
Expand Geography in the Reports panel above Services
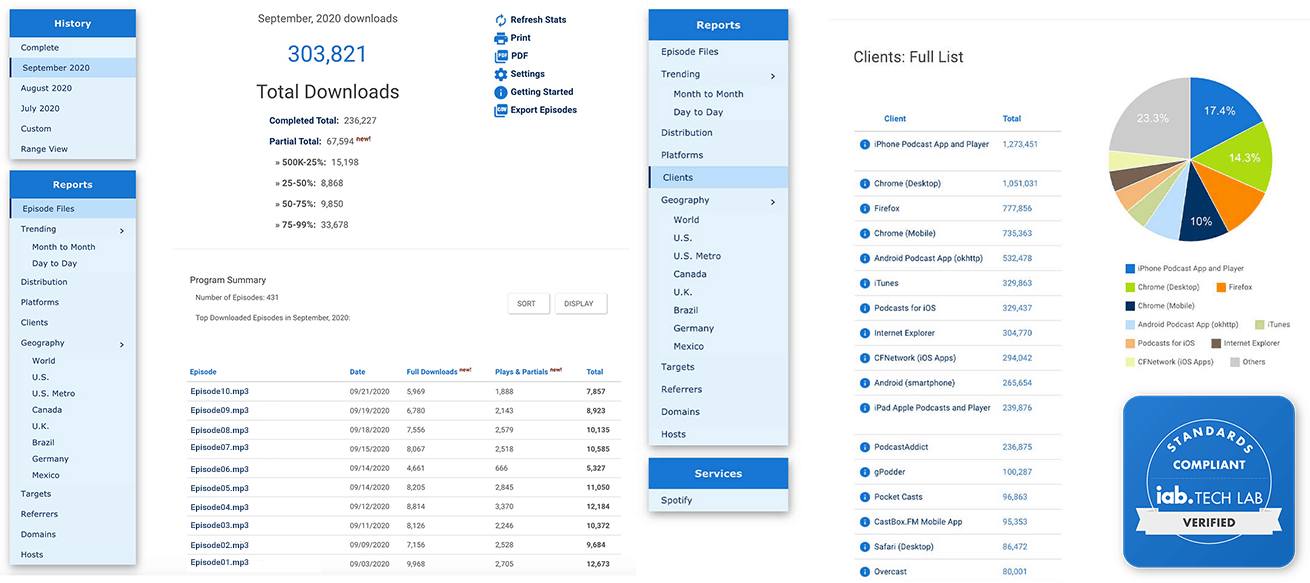tap(773, 203)
